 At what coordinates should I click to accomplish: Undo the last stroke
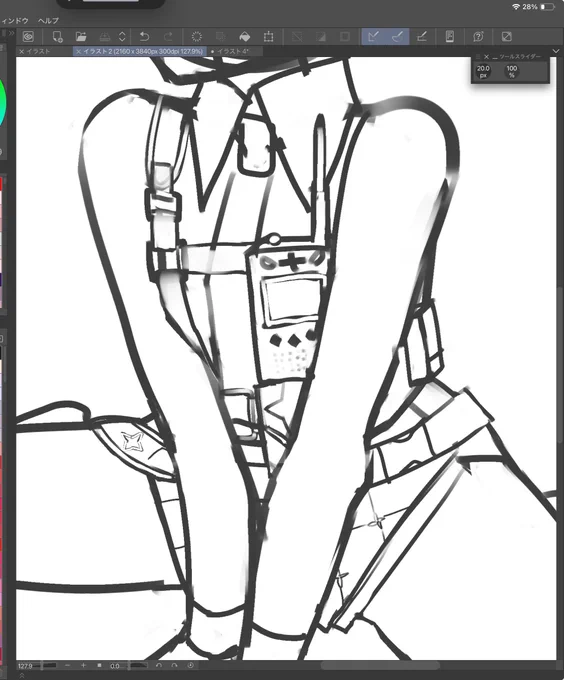144,37
